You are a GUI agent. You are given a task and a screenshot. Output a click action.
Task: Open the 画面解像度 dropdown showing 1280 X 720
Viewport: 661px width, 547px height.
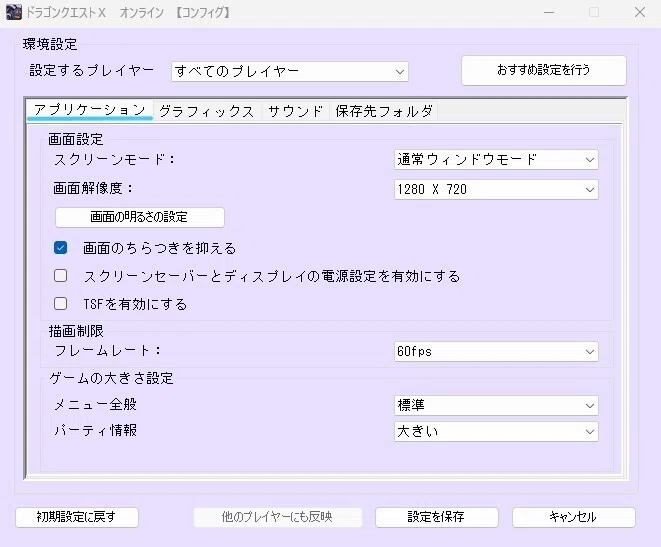click(x=496, y=189)
